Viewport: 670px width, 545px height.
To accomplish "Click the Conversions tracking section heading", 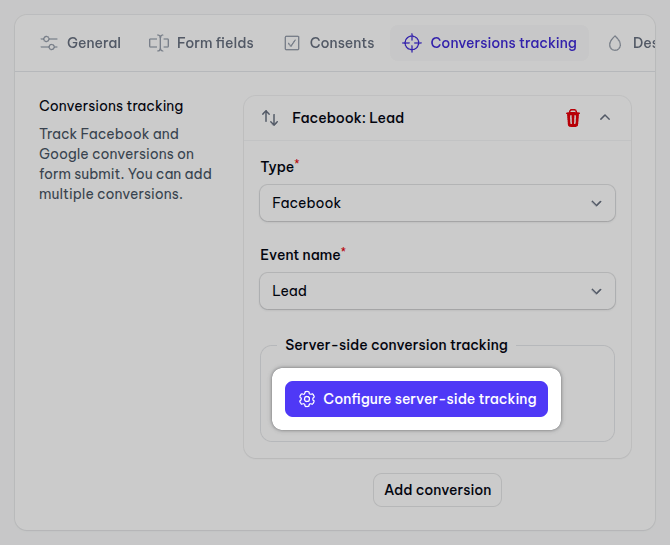I will point(111,106).
